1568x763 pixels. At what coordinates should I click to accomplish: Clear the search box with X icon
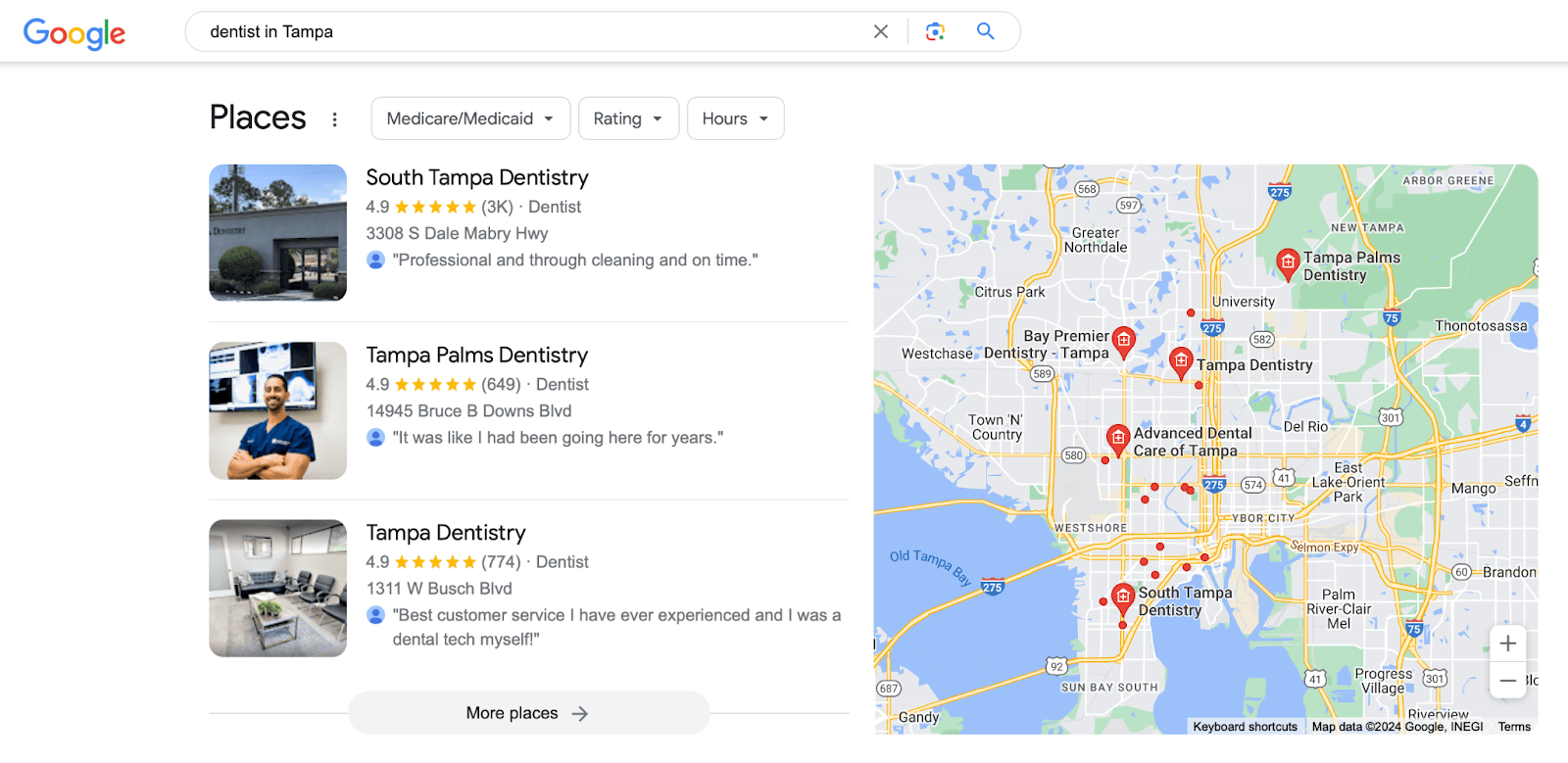click(881, 31)
